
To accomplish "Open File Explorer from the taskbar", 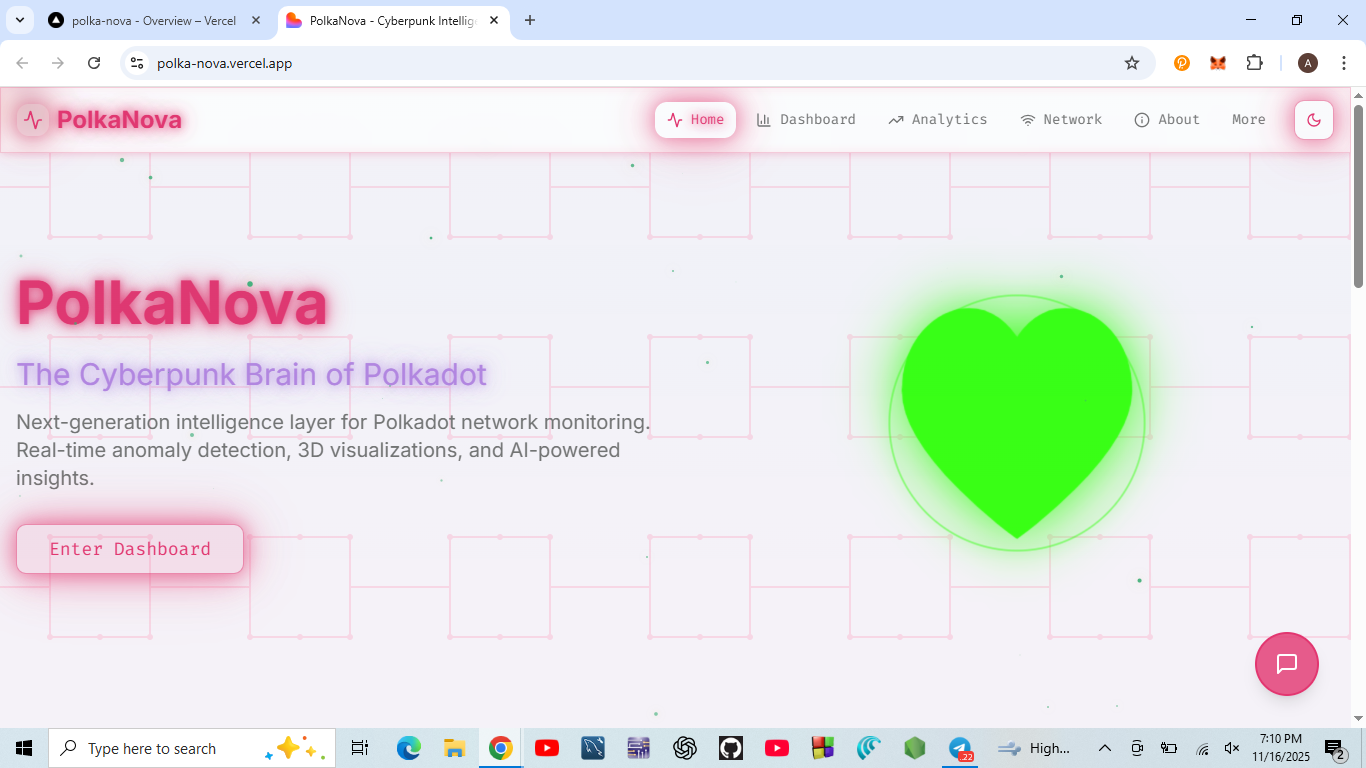I will coord(454,748).
